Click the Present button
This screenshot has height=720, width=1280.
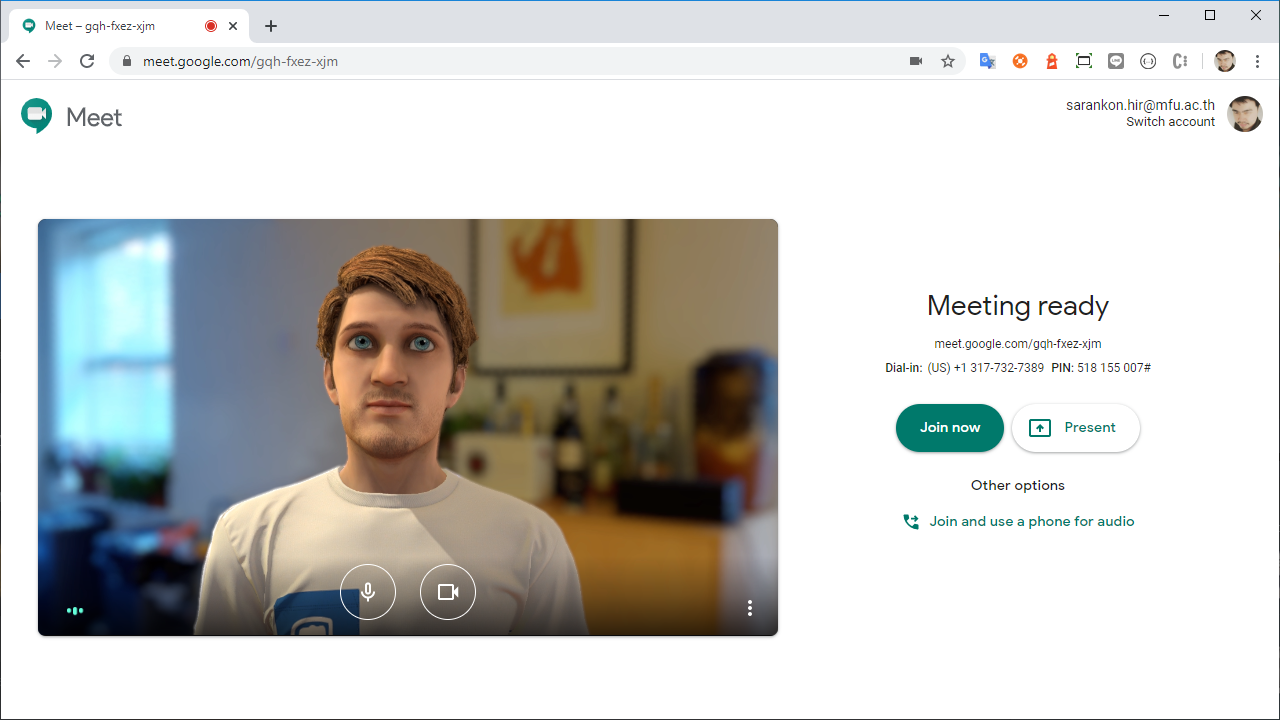[1076, 428]
